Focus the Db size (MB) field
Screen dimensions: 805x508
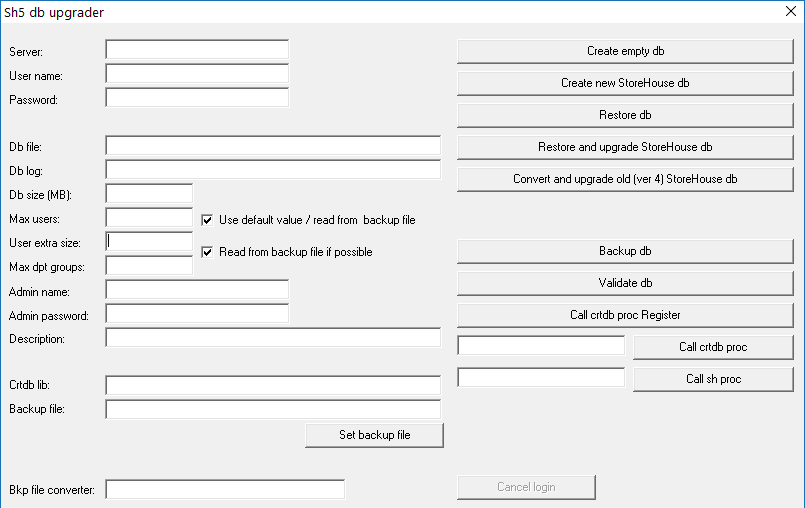pos(149,194)
